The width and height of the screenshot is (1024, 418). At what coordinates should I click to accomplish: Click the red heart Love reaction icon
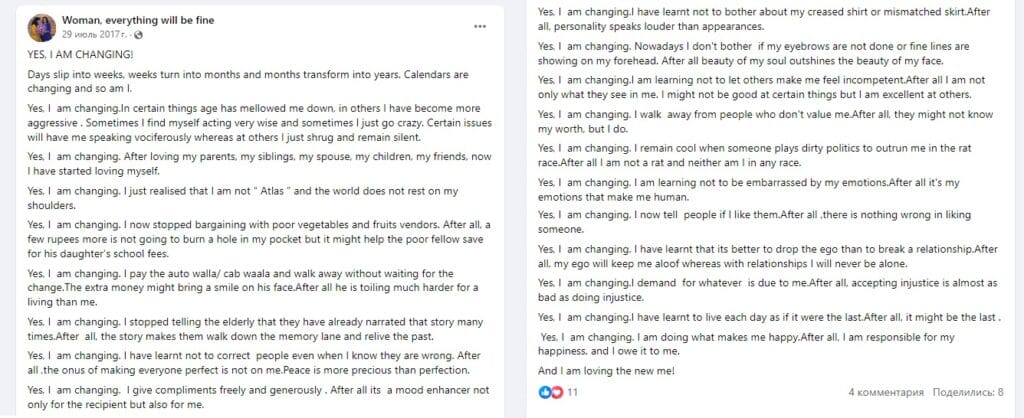[556, 392]
